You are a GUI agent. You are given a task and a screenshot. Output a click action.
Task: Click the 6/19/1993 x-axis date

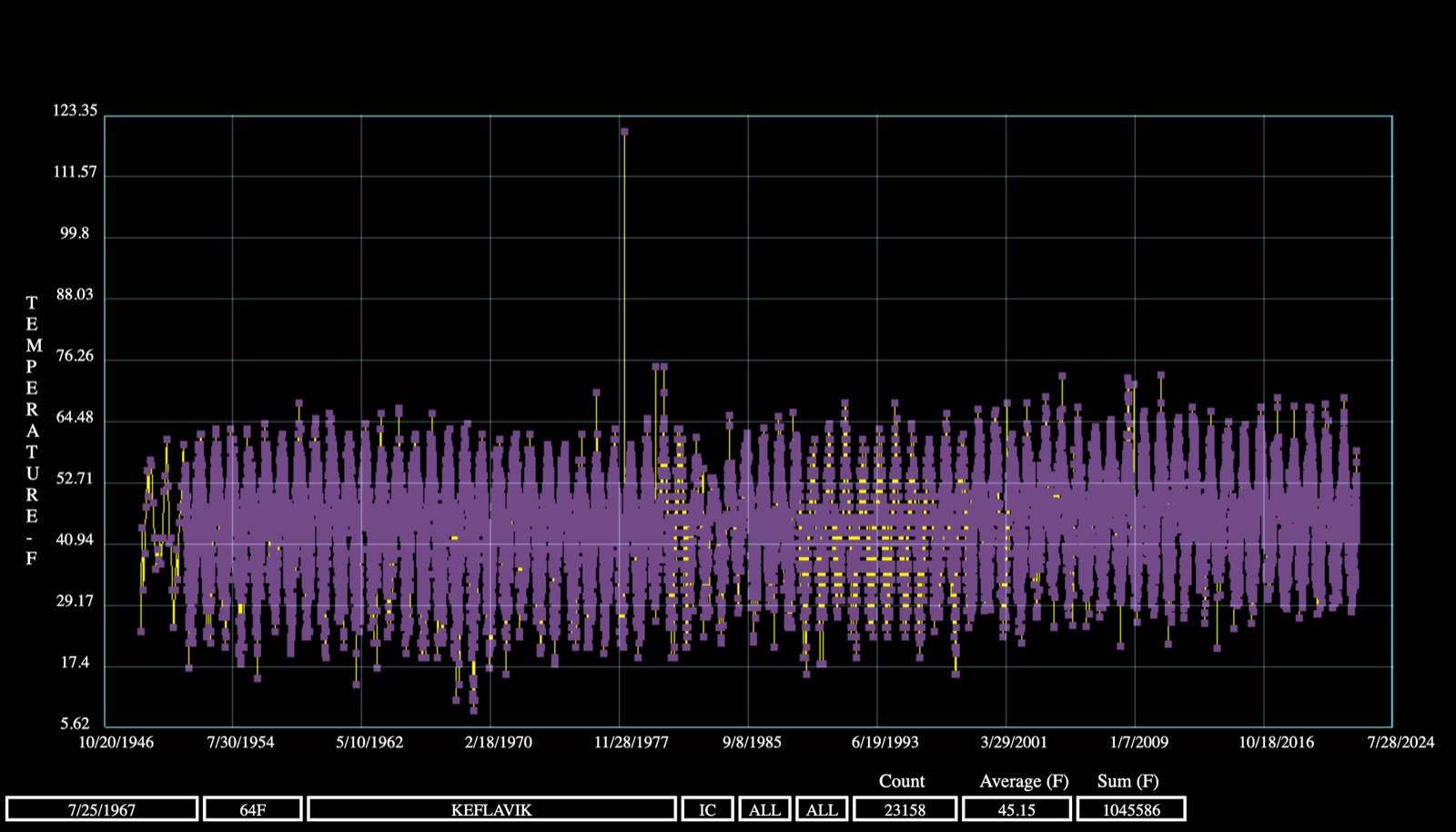[885, 742]
